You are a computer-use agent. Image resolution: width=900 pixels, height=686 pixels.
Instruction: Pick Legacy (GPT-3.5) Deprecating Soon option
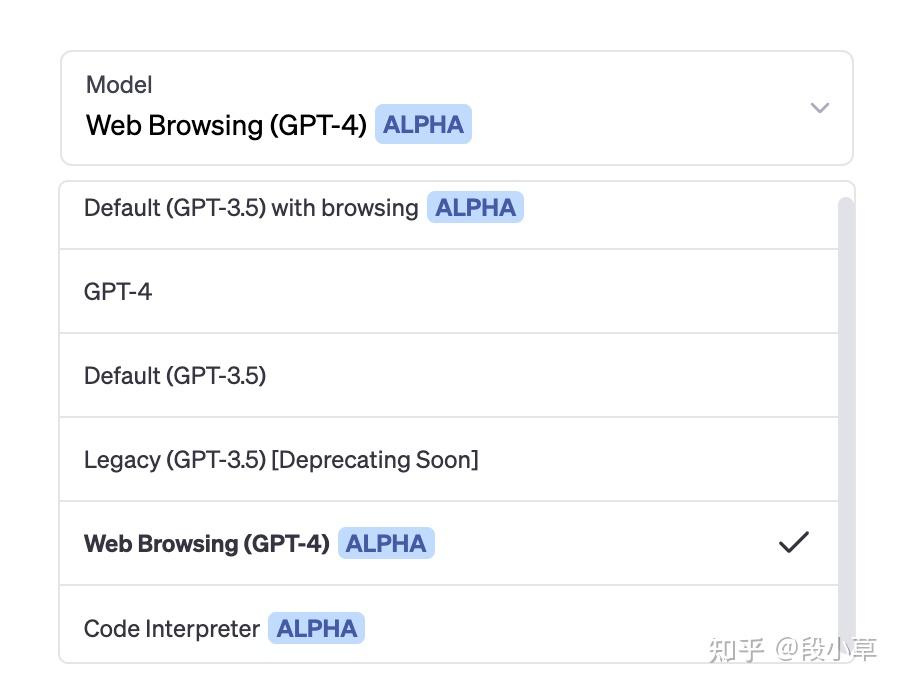(x=449, y=459)
